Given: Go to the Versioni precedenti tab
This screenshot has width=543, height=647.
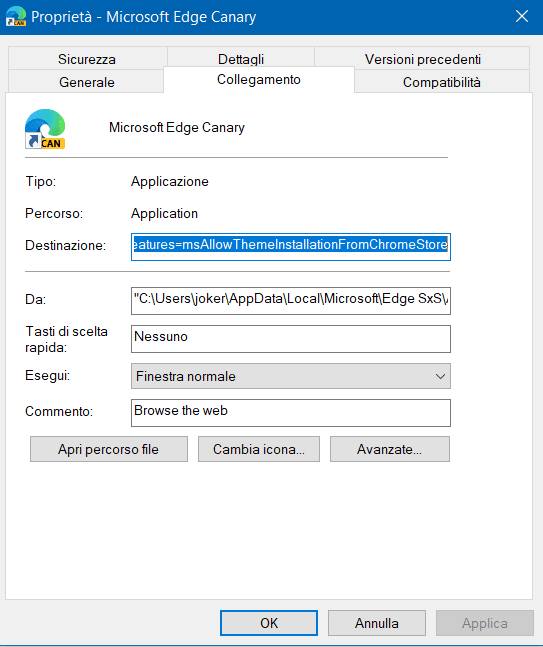Looking at the screenshot, I should pos(422,59).
